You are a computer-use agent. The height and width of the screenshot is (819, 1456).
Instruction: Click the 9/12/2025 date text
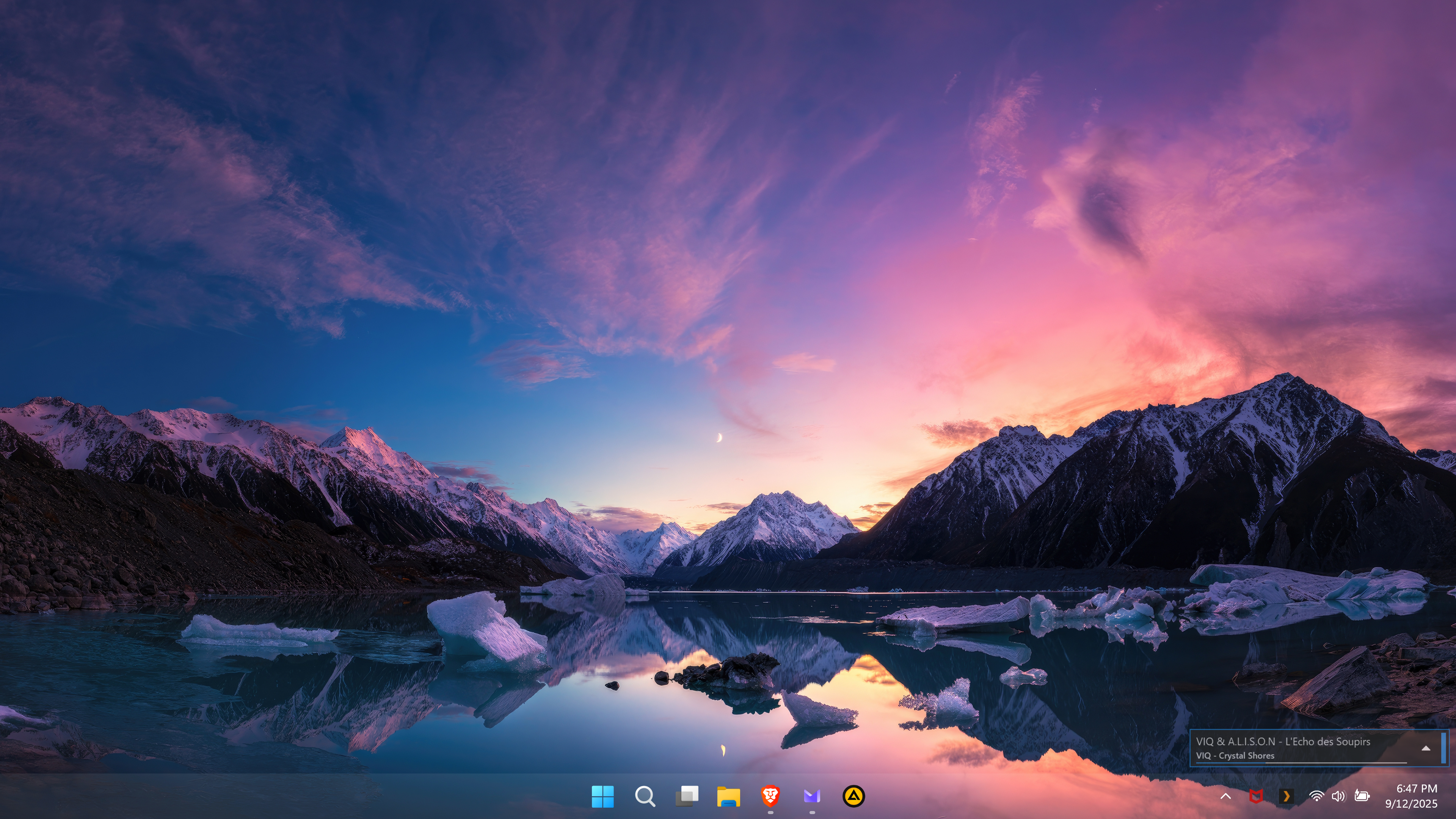pos(1411,804)
